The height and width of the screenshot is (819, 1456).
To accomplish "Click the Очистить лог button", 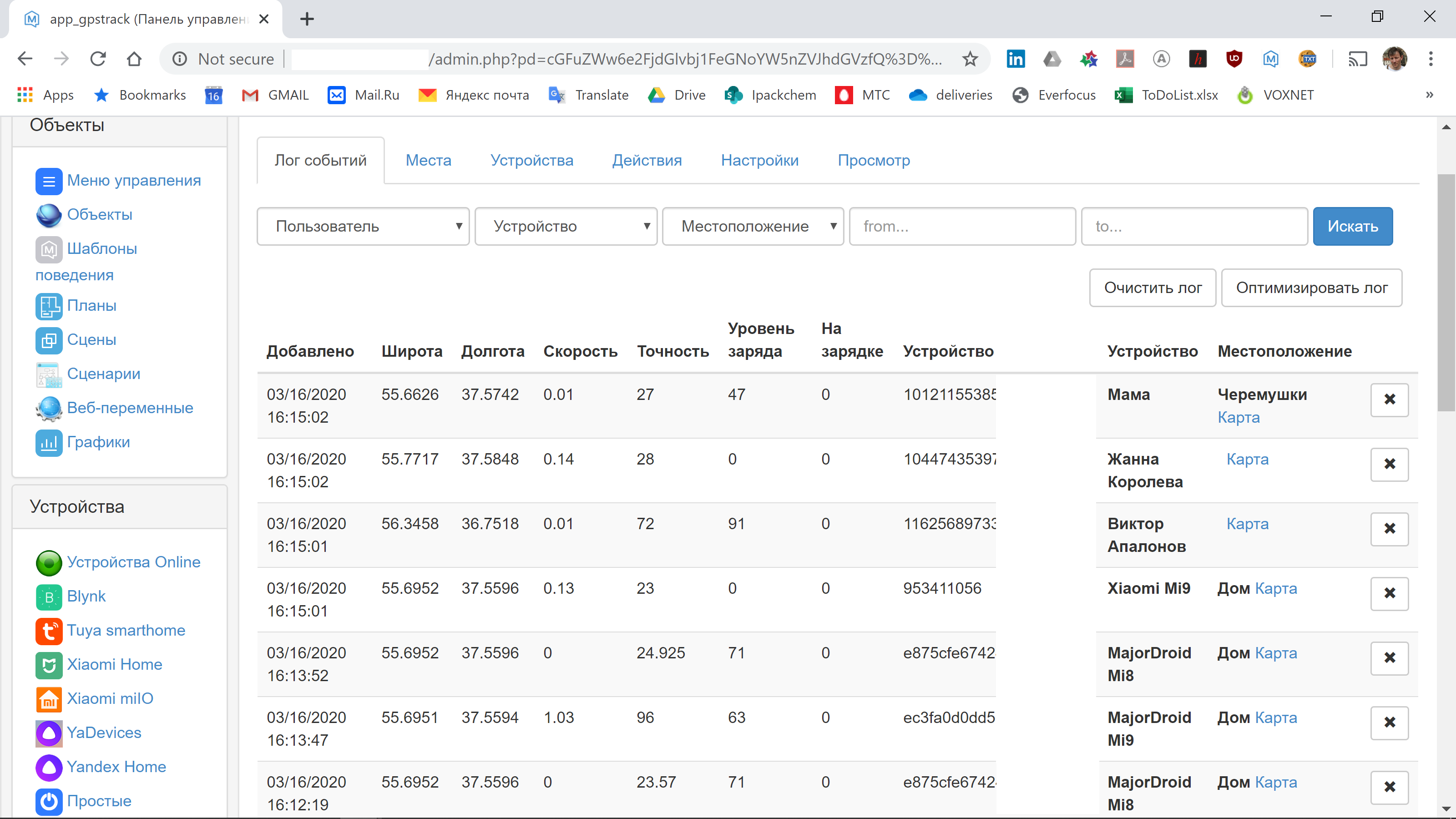I will (x=1152, y=288).
